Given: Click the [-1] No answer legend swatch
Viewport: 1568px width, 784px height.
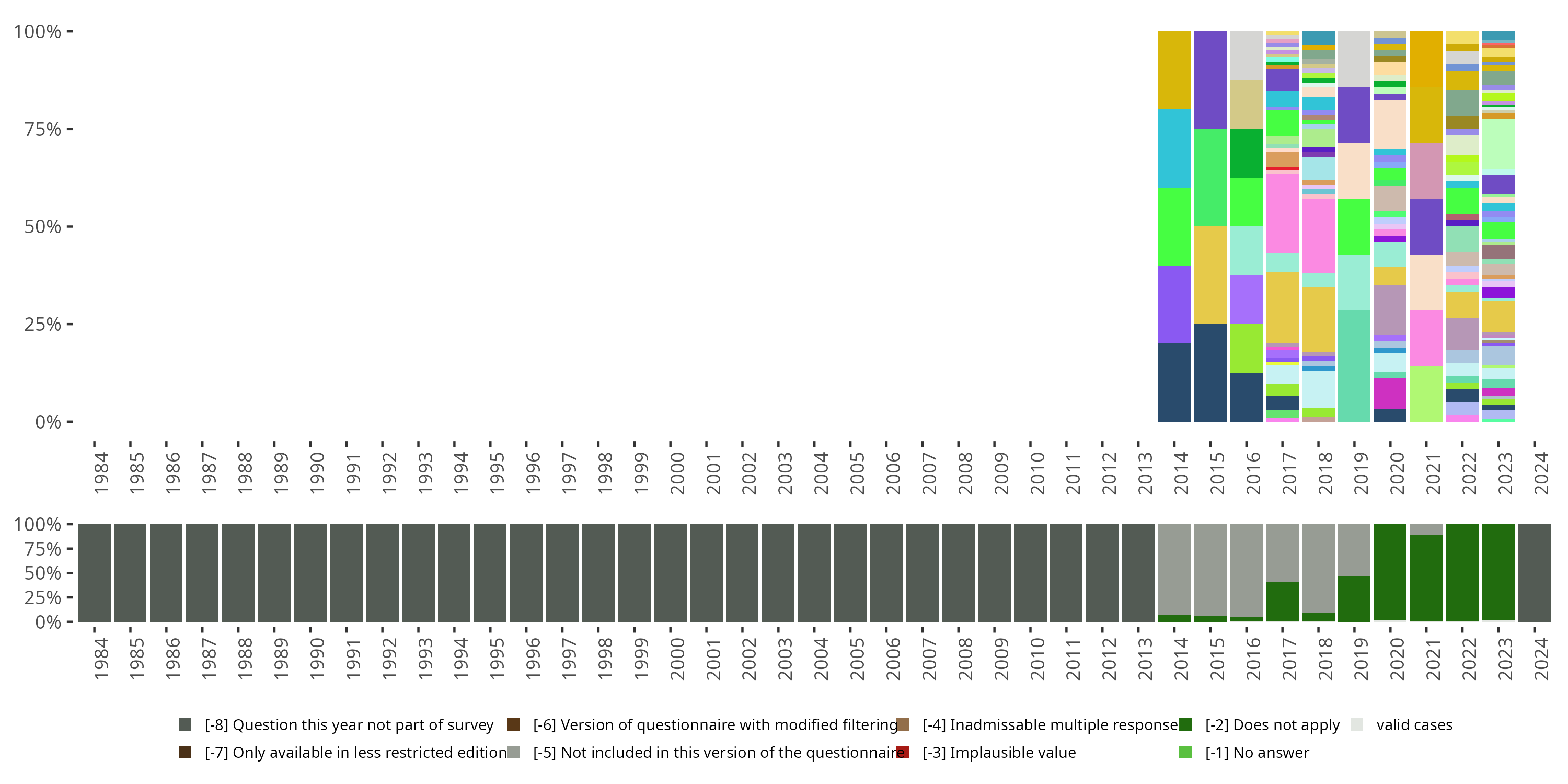Looking at the screenshot, I should [1185, 752].
